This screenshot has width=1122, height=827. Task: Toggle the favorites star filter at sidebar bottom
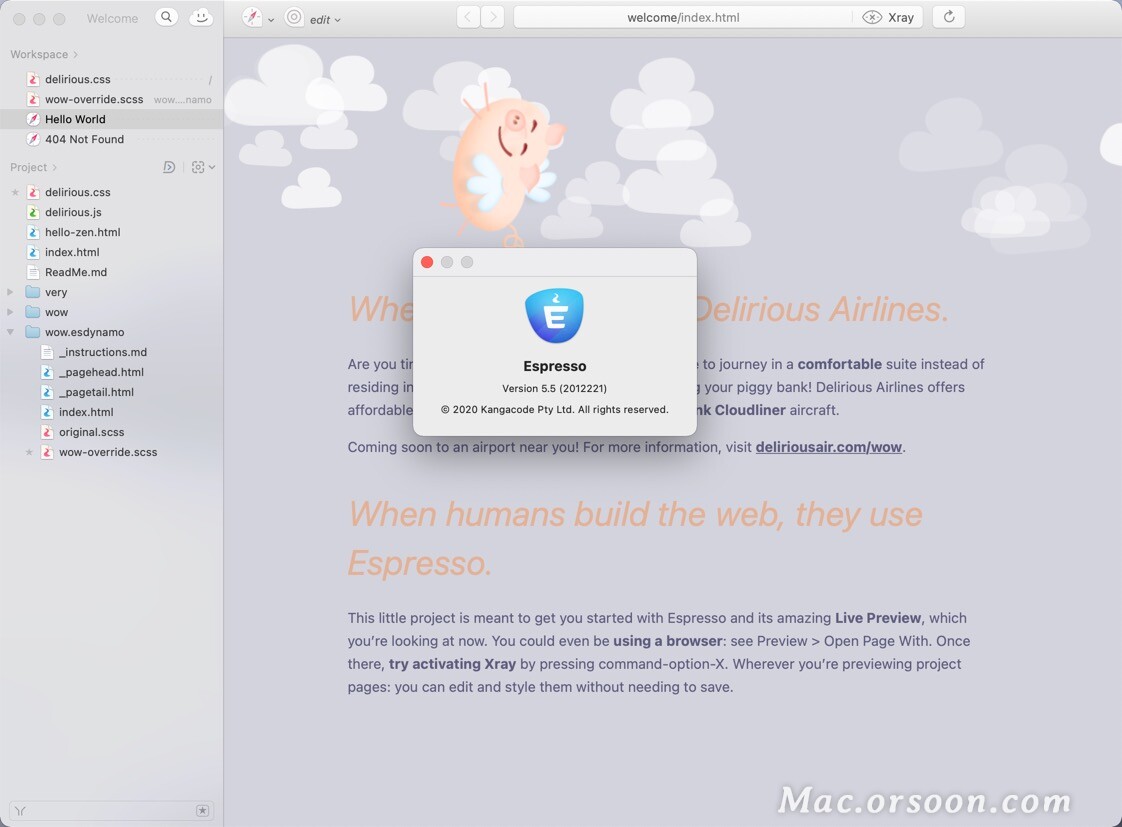point(203,811)
